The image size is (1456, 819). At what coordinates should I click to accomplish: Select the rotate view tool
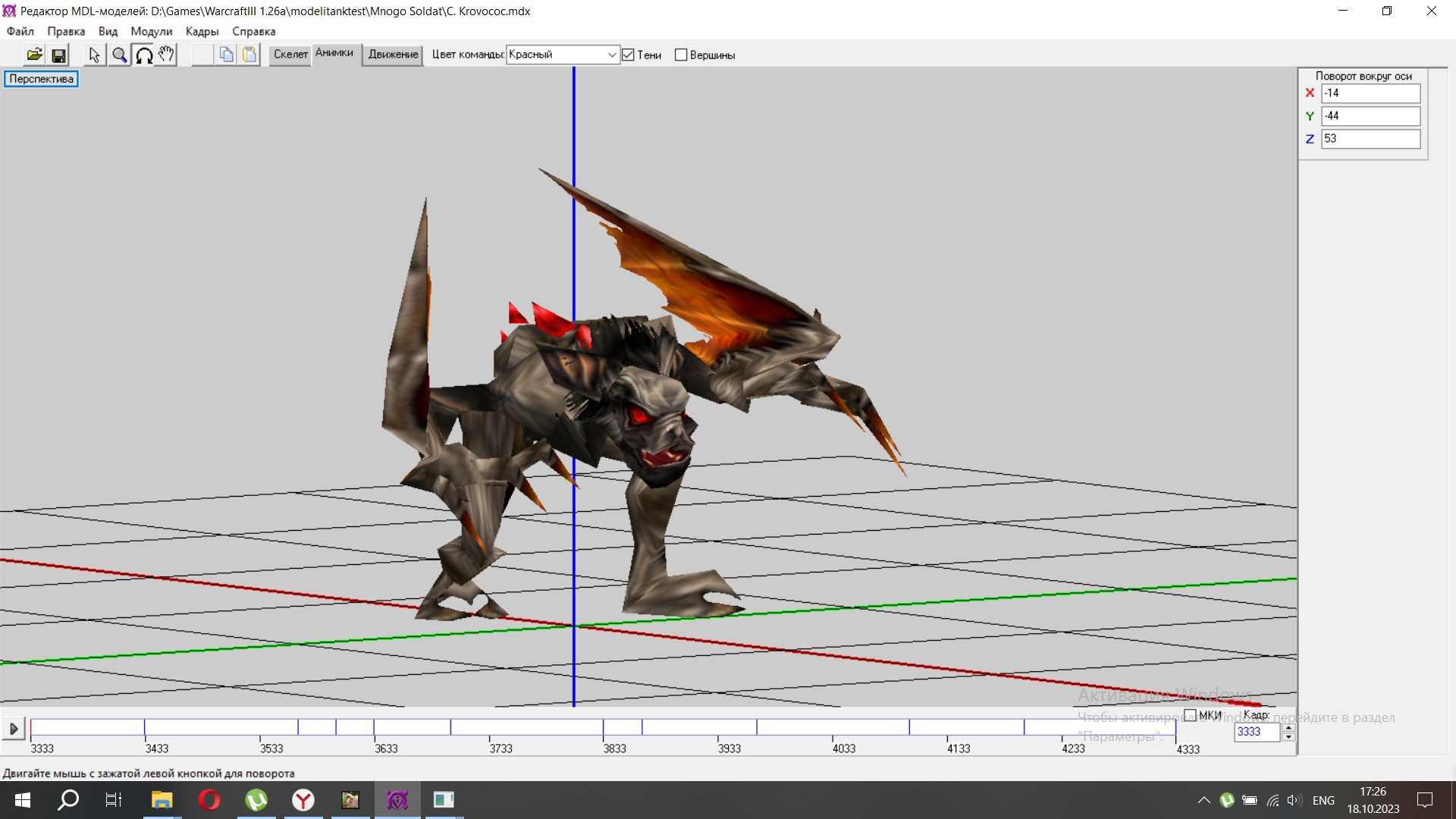(143, 55)
